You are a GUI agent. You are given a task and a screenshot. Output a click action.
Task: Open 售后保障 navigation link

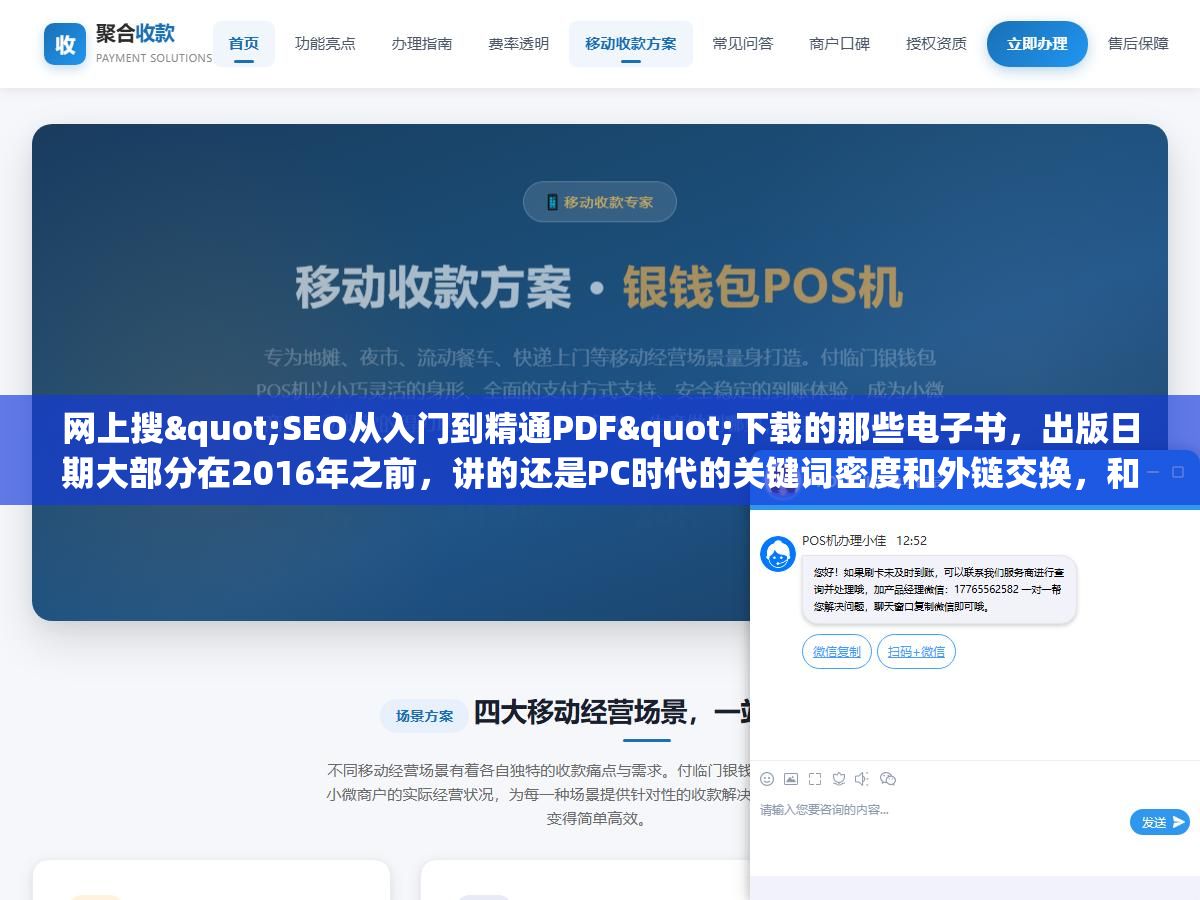tap(1138, 44)
